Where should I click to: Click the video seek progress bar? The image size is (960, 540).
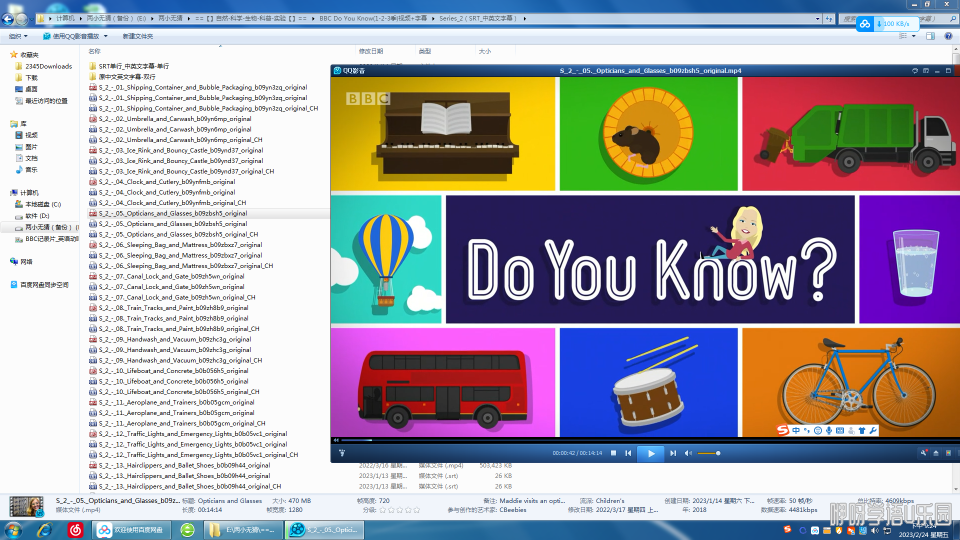(x=640, y=440)
